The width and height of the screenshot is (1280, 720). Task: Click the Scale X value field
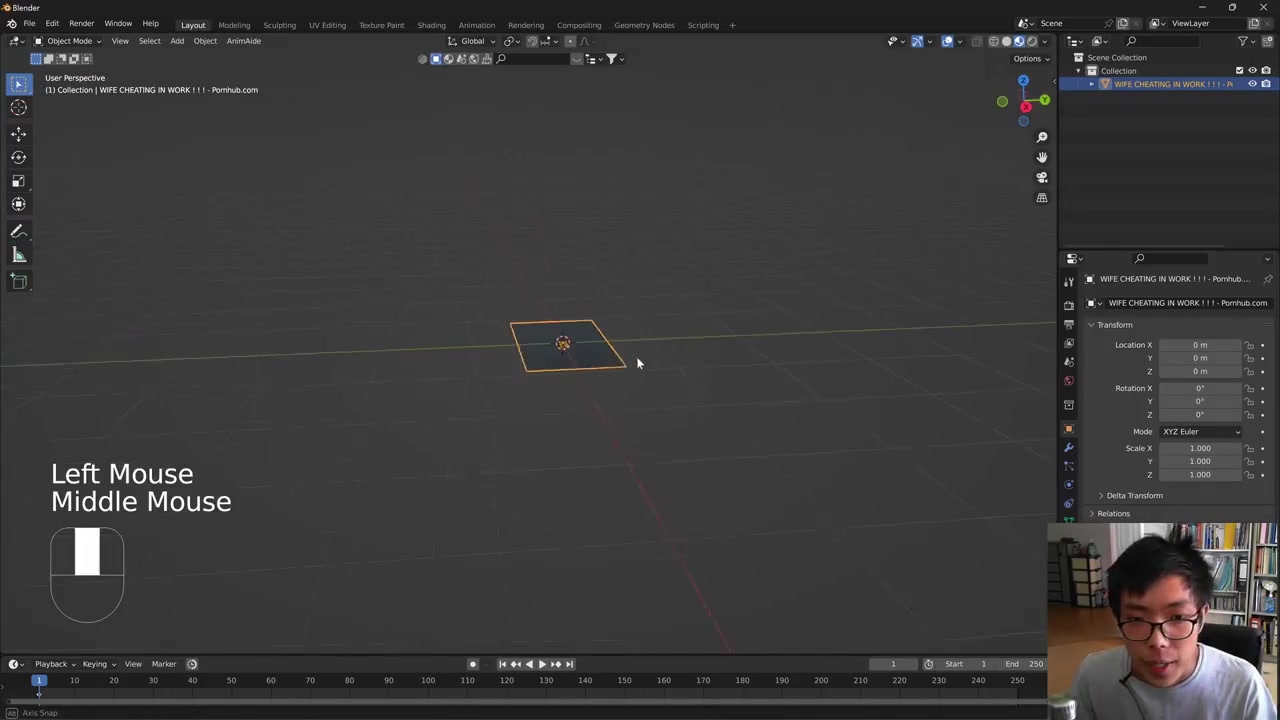point(1199,448)
